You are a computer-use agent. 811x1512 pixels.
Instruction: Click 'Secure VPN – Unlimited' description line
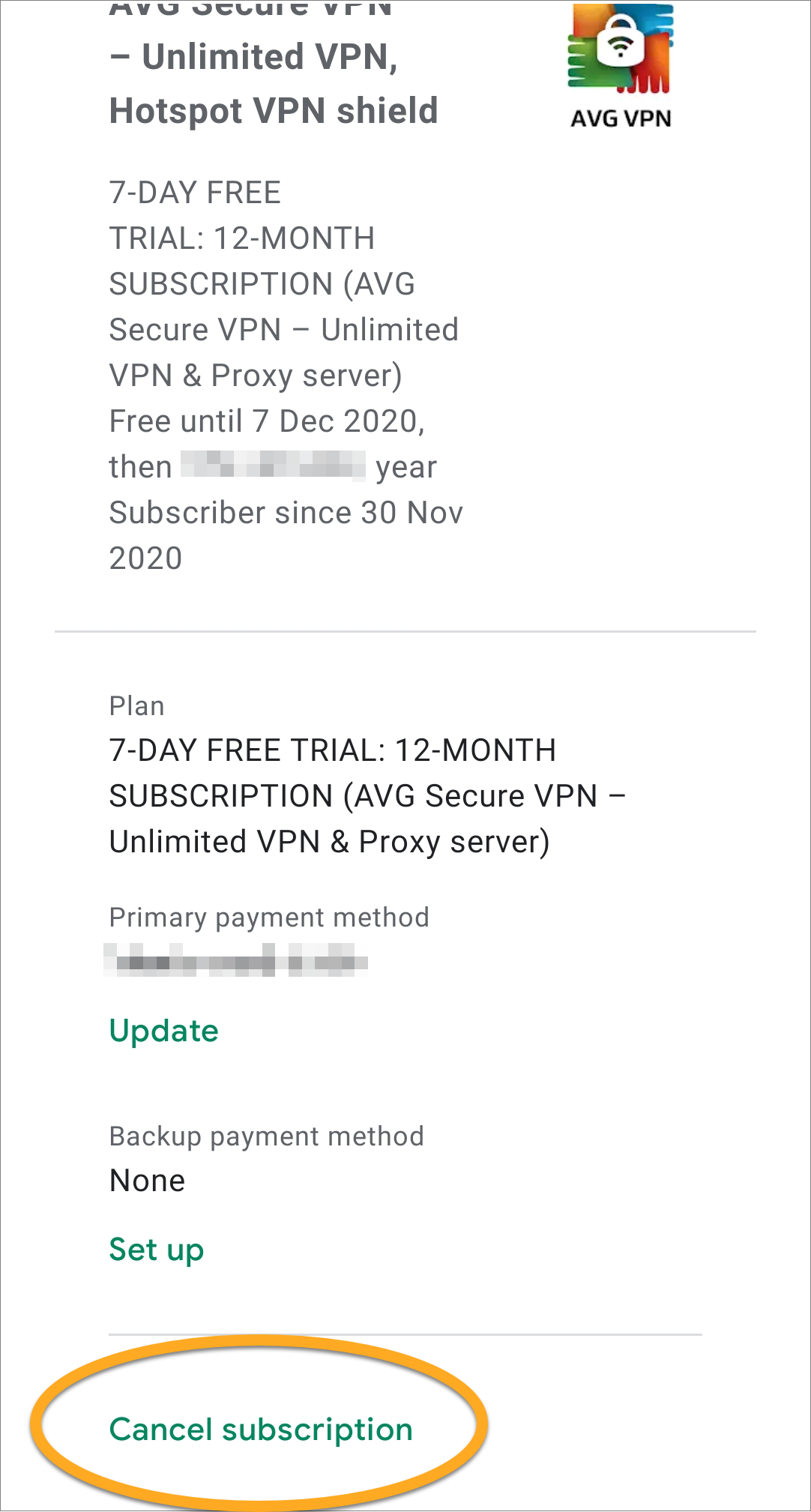284,330
